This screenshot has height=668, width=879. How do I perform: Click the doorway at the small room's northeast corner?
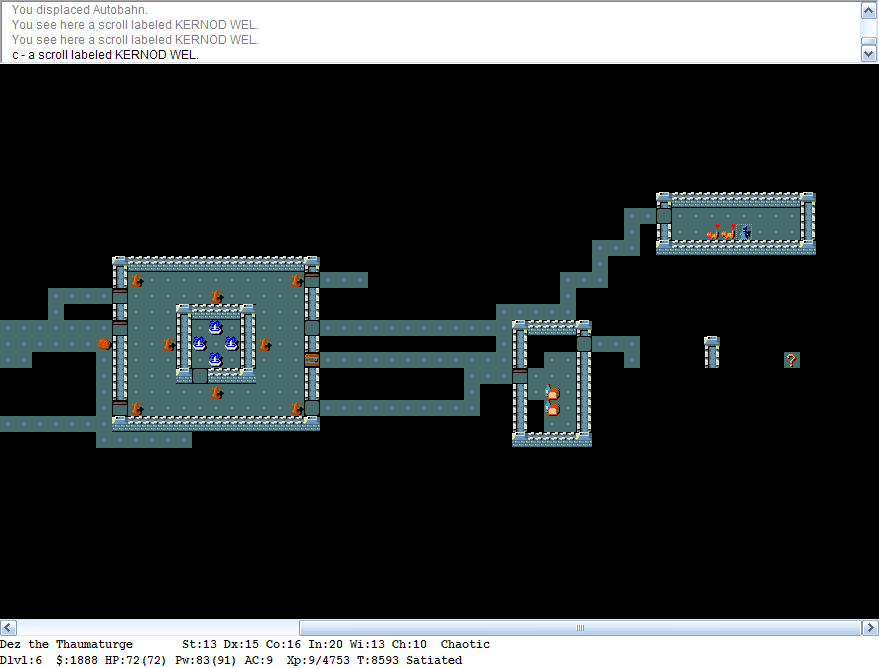pyautogui.click(x=584, y=344)
